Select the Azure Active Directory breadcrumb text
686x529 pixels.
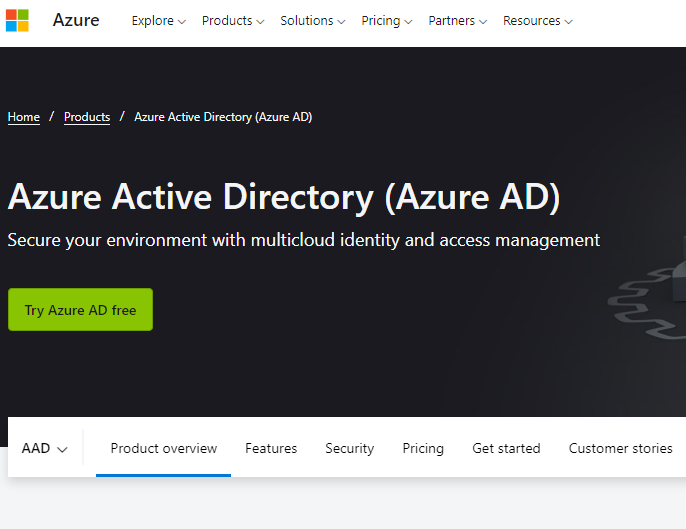pos(223,117)
